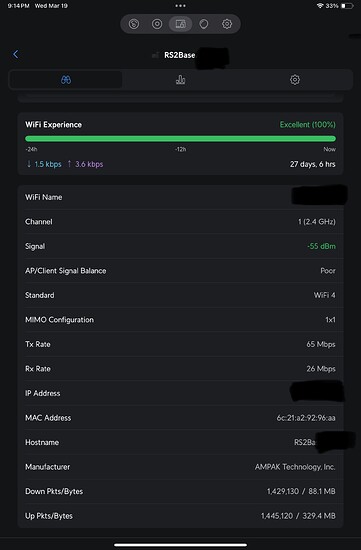Open the UniFi devices circle icon

click(157, 24)
